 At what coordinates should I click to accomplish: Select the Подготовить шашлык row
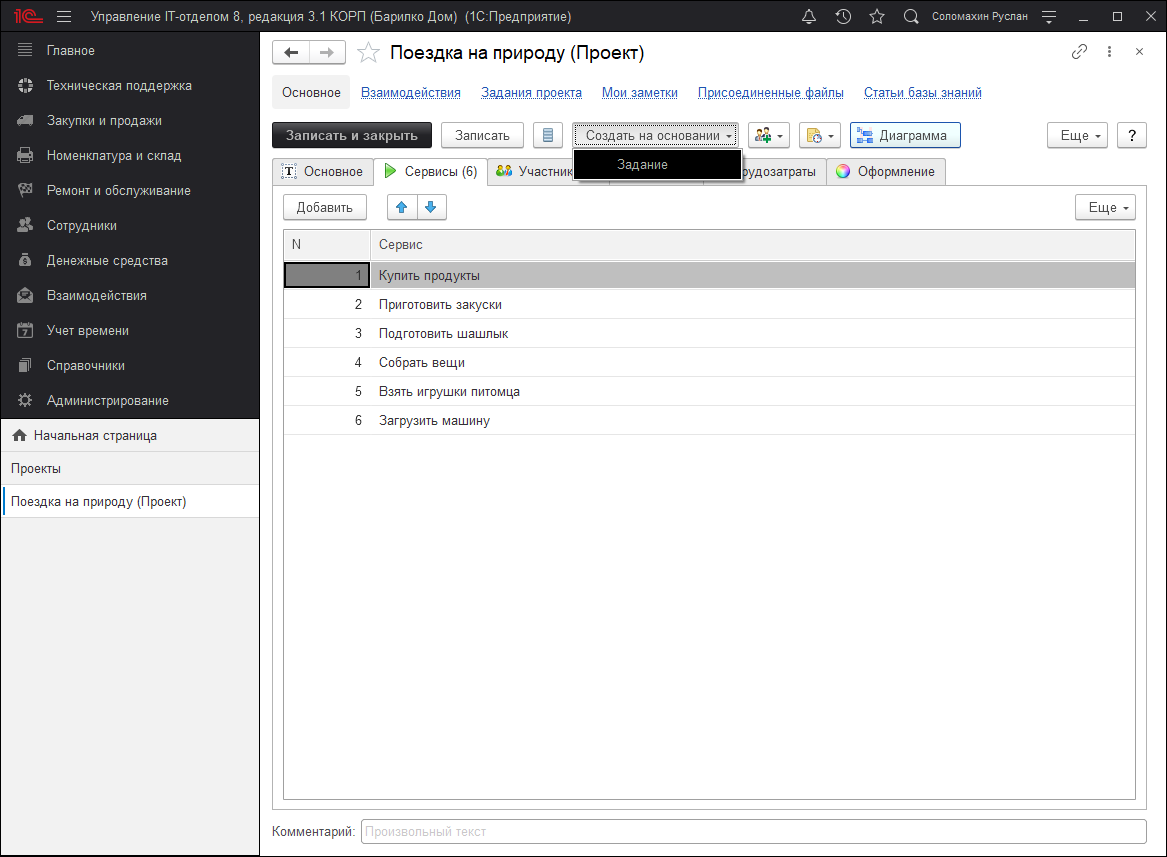point(444,333)
